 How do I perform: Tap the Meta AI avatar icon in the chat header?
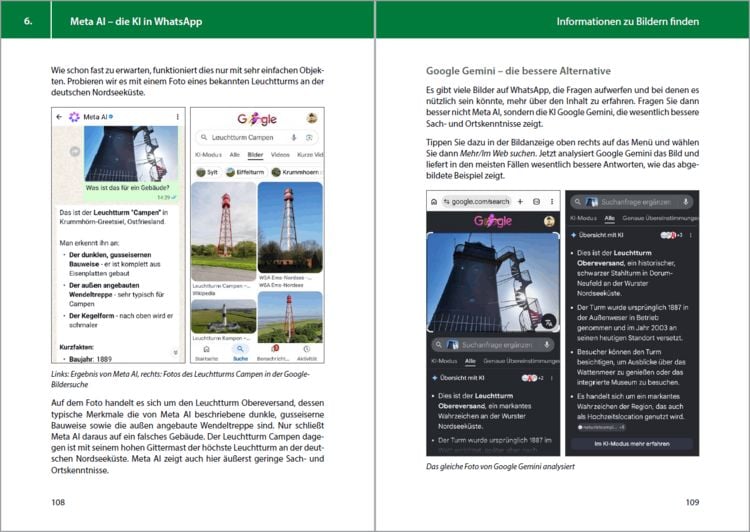(74, 117)
